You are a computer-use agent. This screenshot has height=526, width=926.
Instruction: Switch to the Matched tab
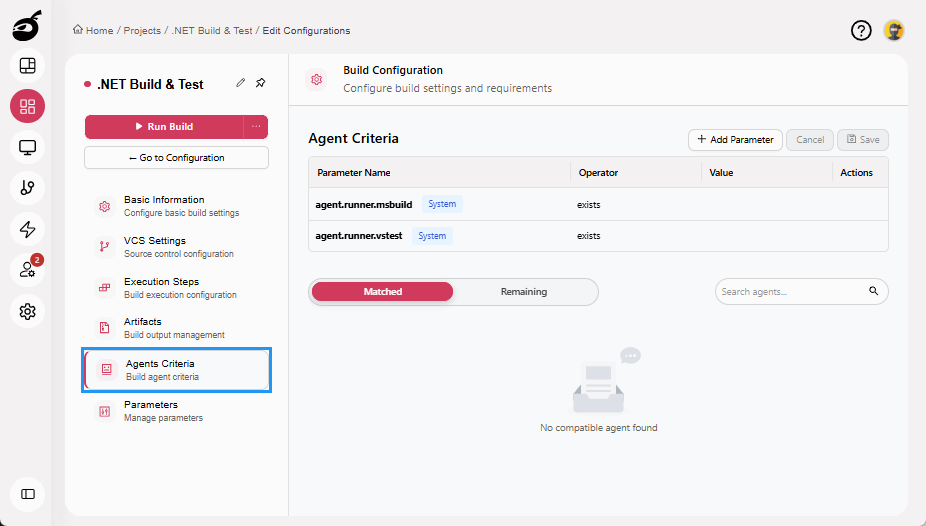pyautogui.click(x=382, y=292)
